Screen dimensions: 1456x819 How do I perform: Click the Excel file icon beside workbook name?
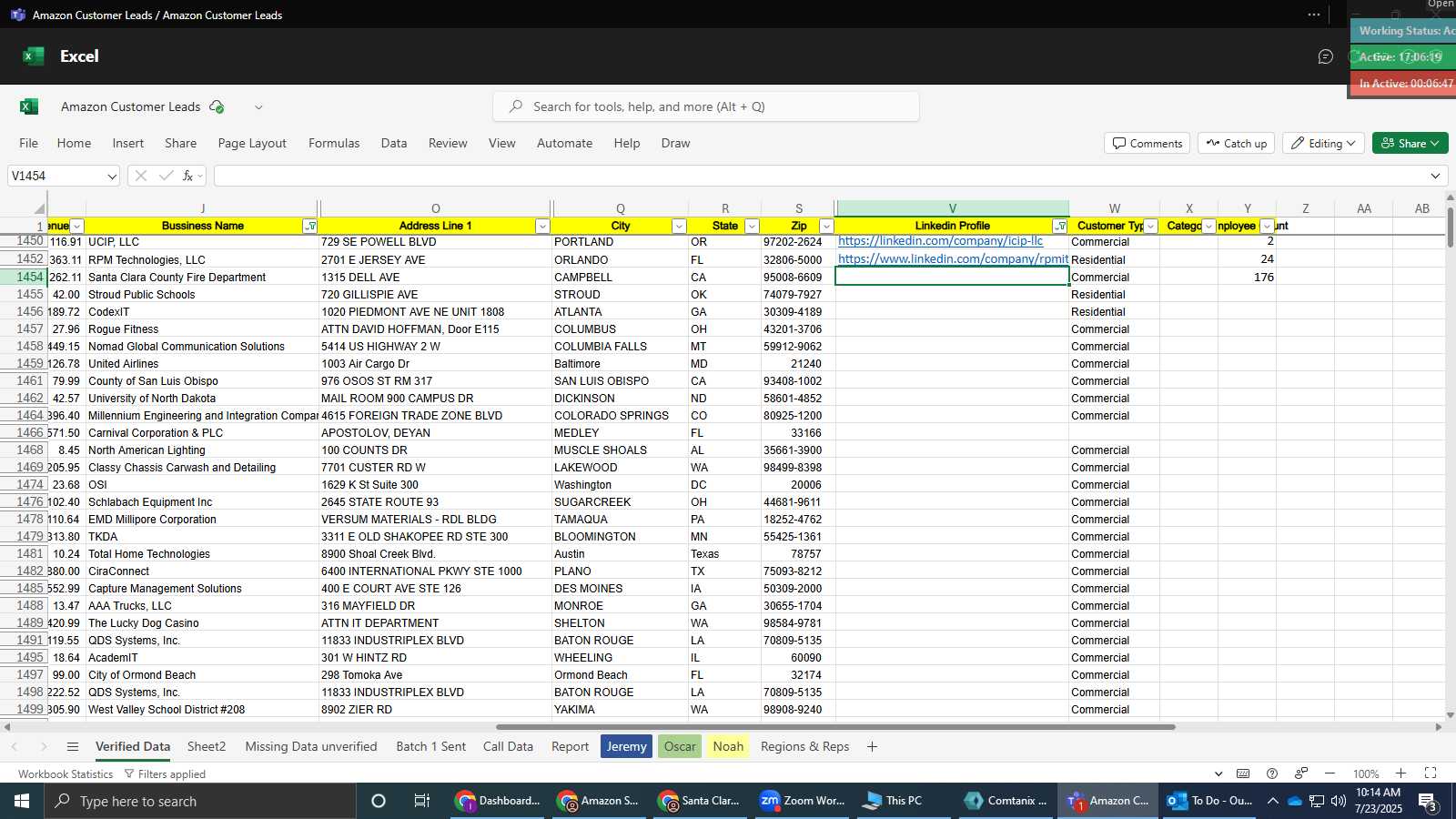(29, 106)
